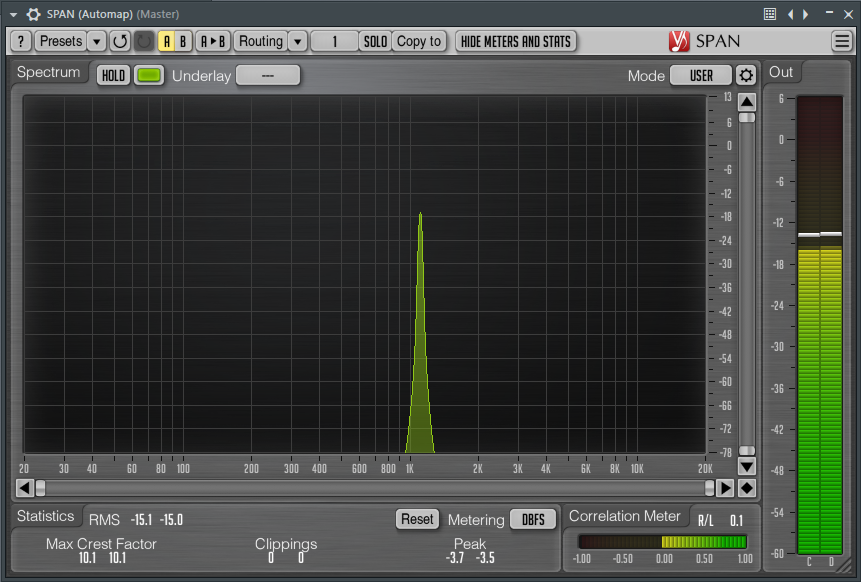Select the A state slot
This screenshot has height=582, width=861.
166,41
